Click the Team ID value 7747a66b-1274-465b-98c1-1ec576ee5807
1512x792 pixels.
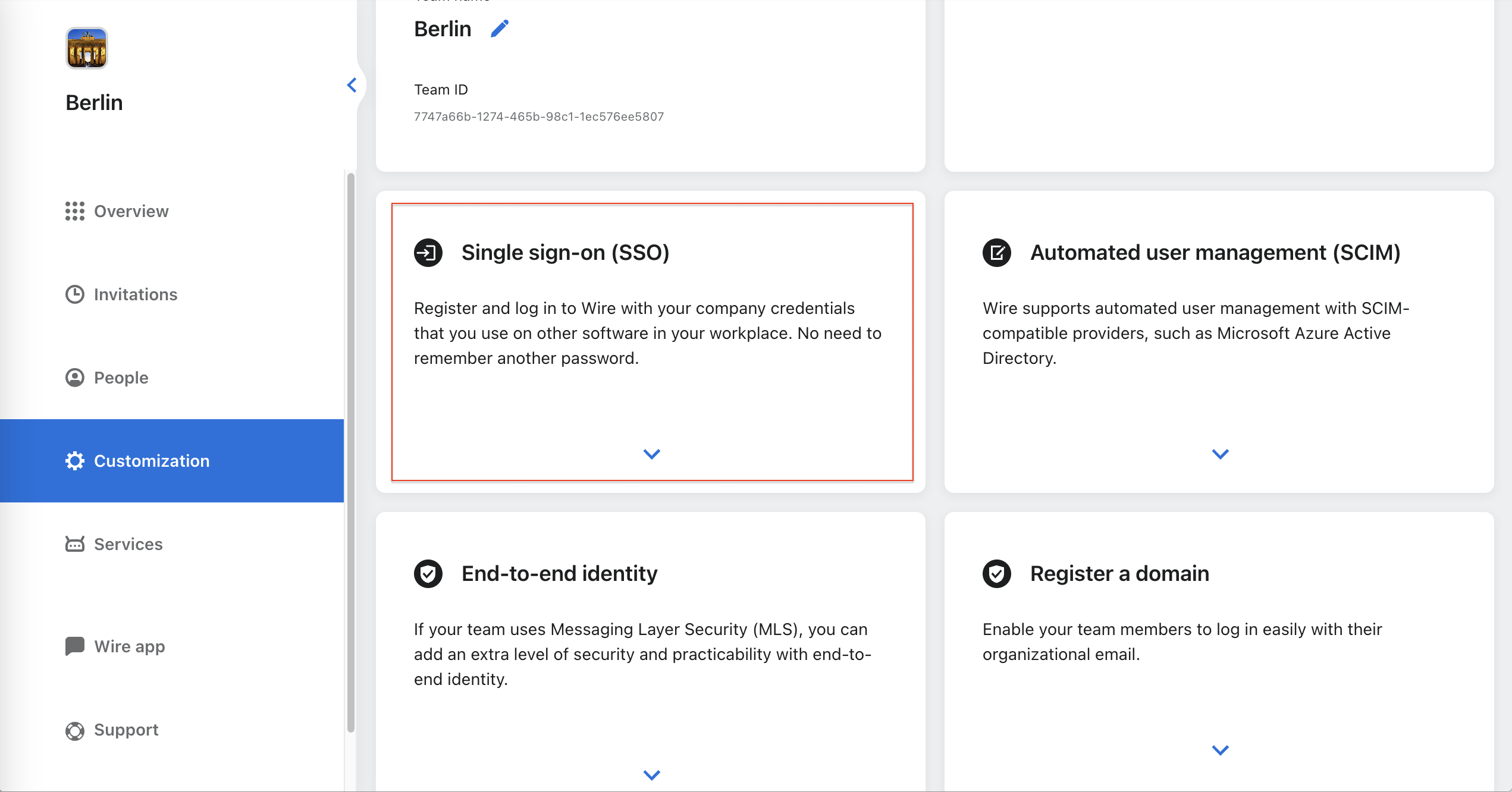(x=539, y=117)
